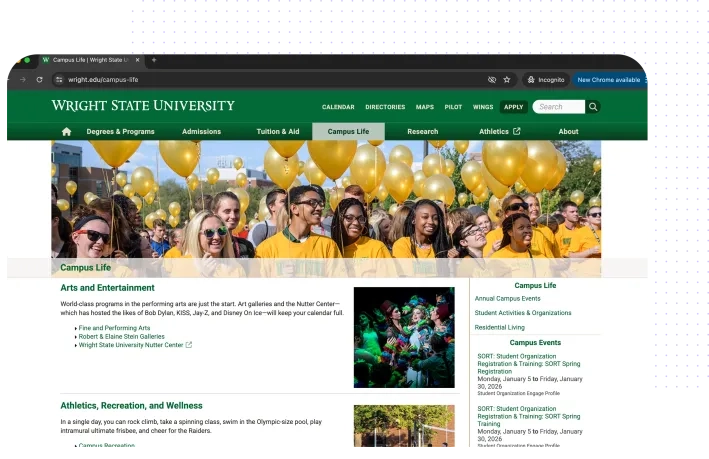Image resolution: width=709 pixels, height=459 pixels.
Task: Click the home icon in navigation bar
Action: coord(66,132)
